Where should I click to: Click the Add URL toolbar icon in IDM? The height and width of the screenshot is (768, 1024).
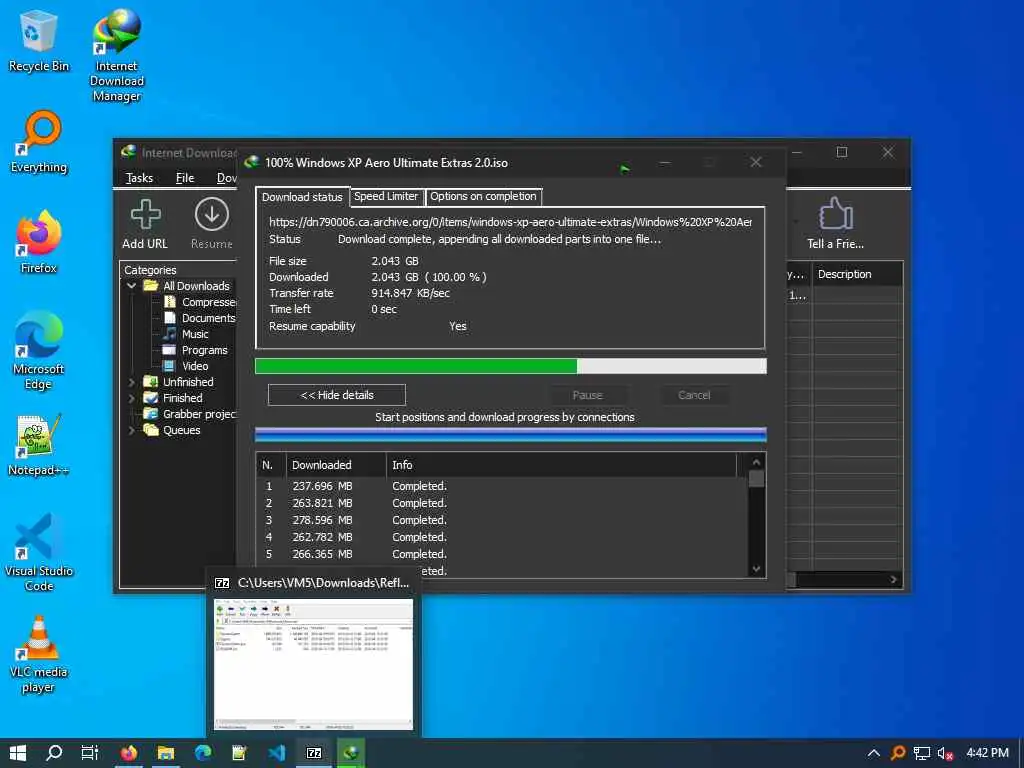[145, 224]
